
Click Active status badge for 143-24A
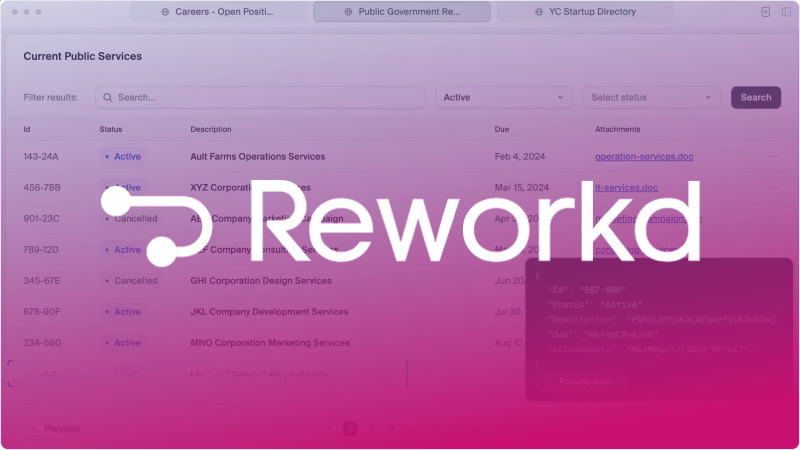tap(123, 157)
